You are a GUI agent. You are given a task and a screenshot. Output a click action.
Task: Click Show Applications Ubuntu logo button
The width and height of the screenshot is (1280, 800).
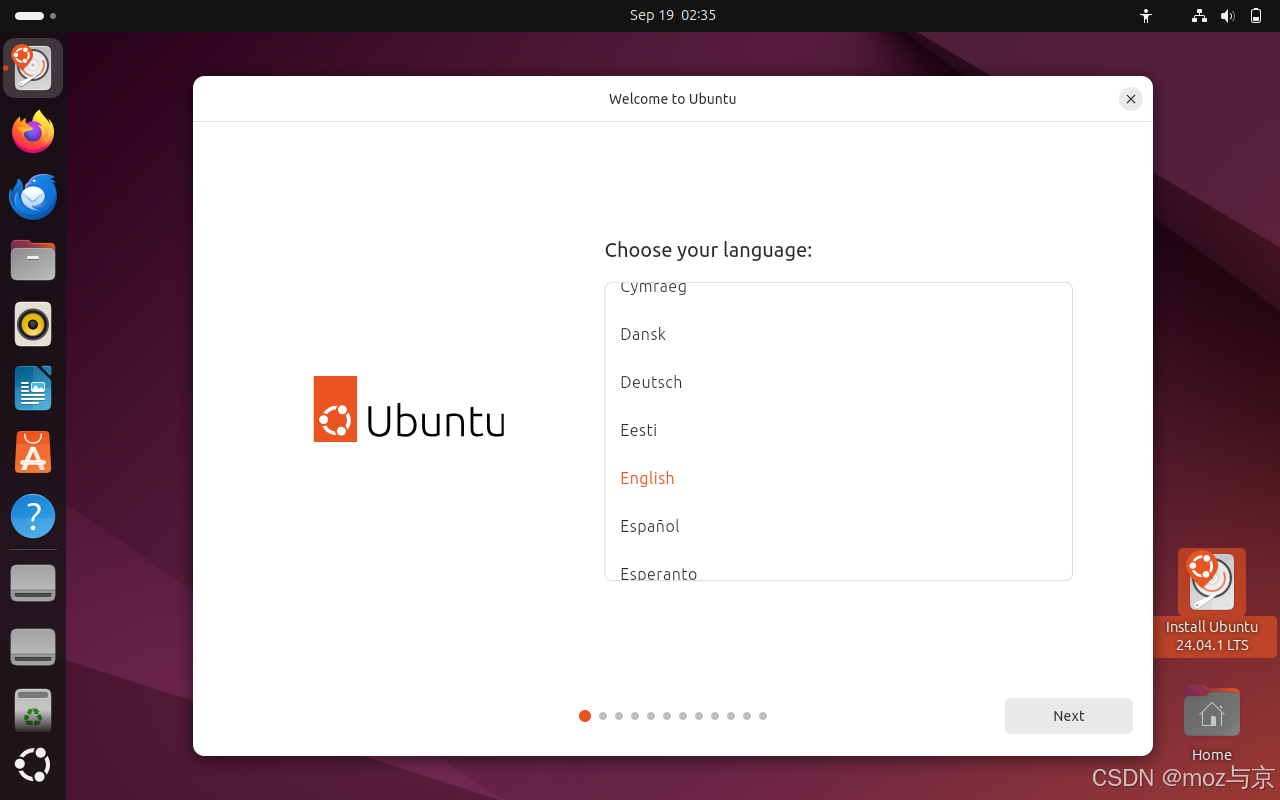pos(33,765)
